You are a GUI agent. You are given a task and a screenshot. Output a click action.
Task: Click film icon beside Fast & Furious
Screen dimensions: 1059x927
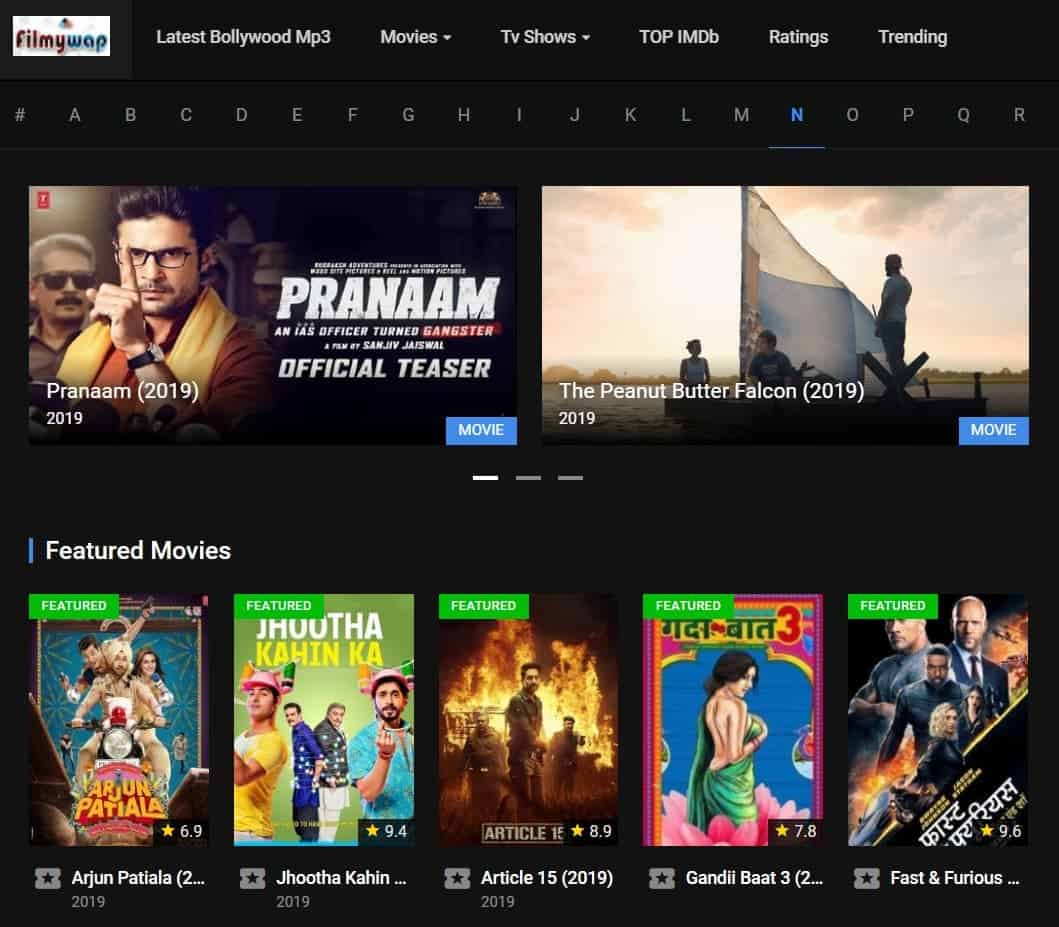coord(867,878)
